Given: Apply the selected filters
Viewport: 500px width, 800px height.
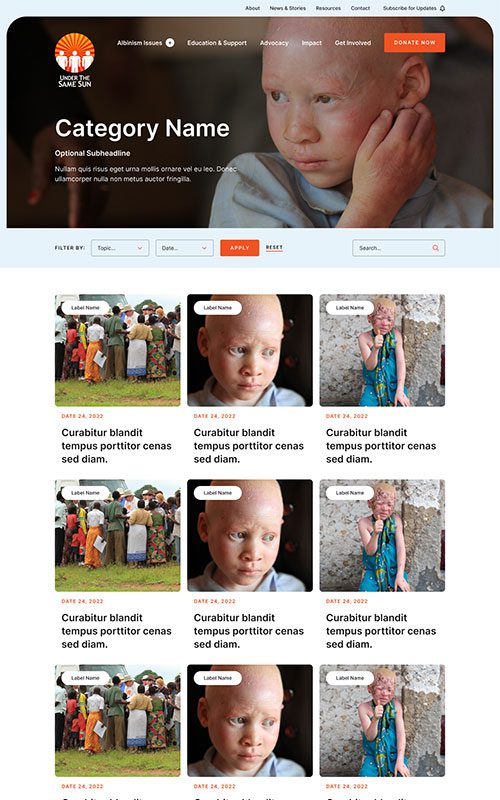Looking at the screenshot, I should pyautogui.click(x=239, y=248).
